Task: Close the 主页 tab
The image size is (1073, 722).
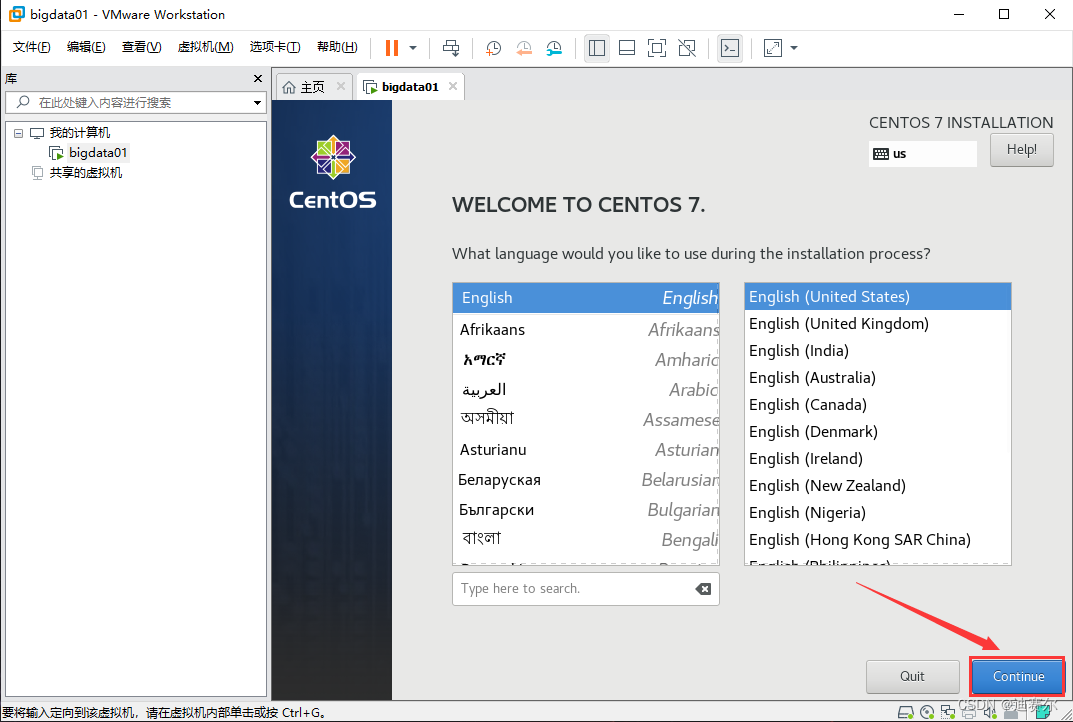Action: [x=341, y=86]
